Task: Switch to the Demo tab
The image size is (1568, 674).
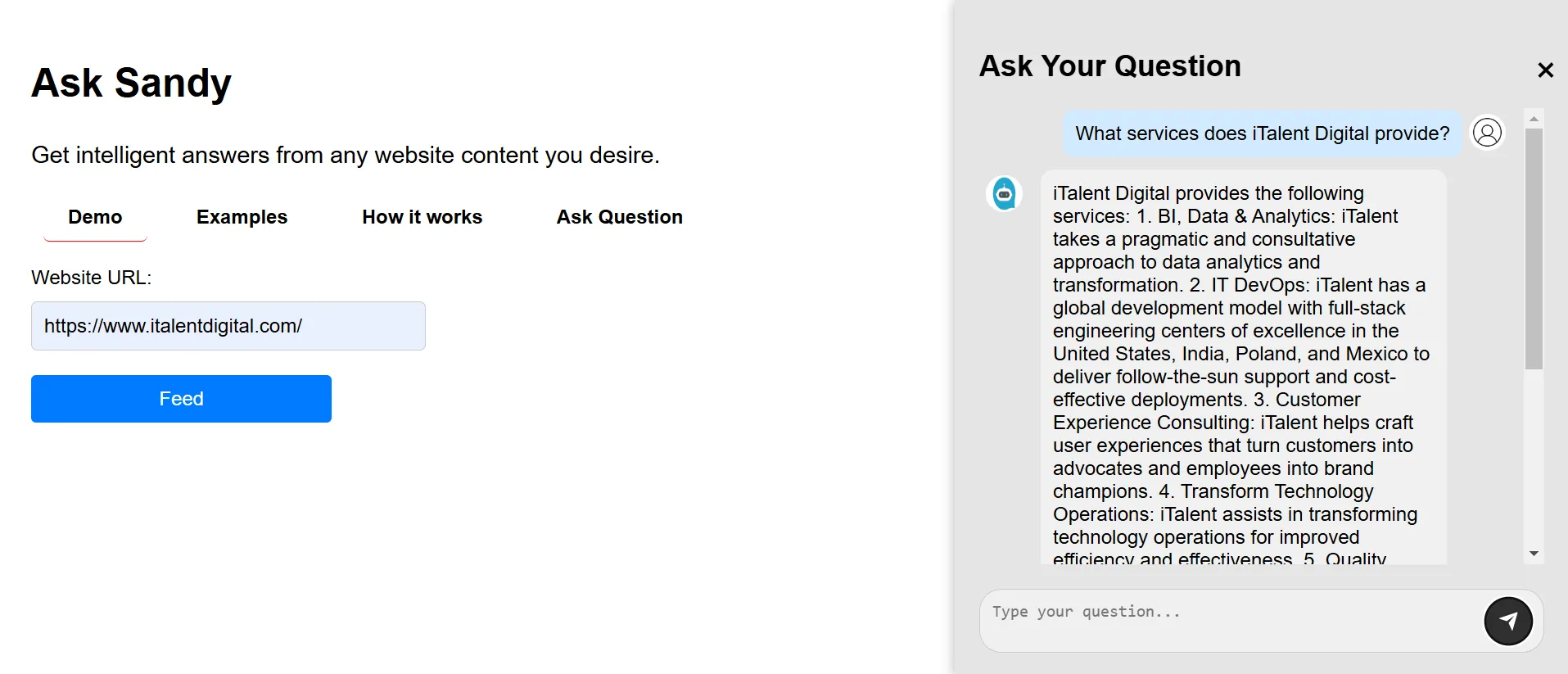Action: click(x=95, y=217)
